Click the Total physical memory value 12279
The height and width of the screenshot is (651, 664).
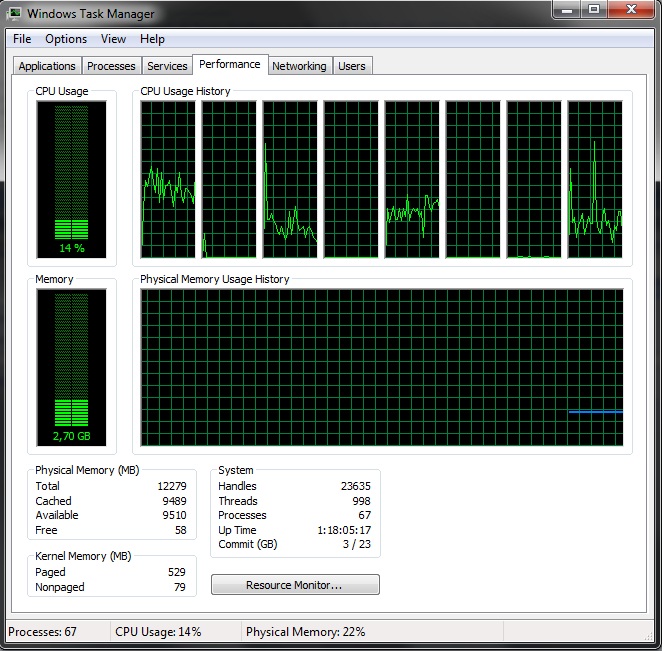172,486
